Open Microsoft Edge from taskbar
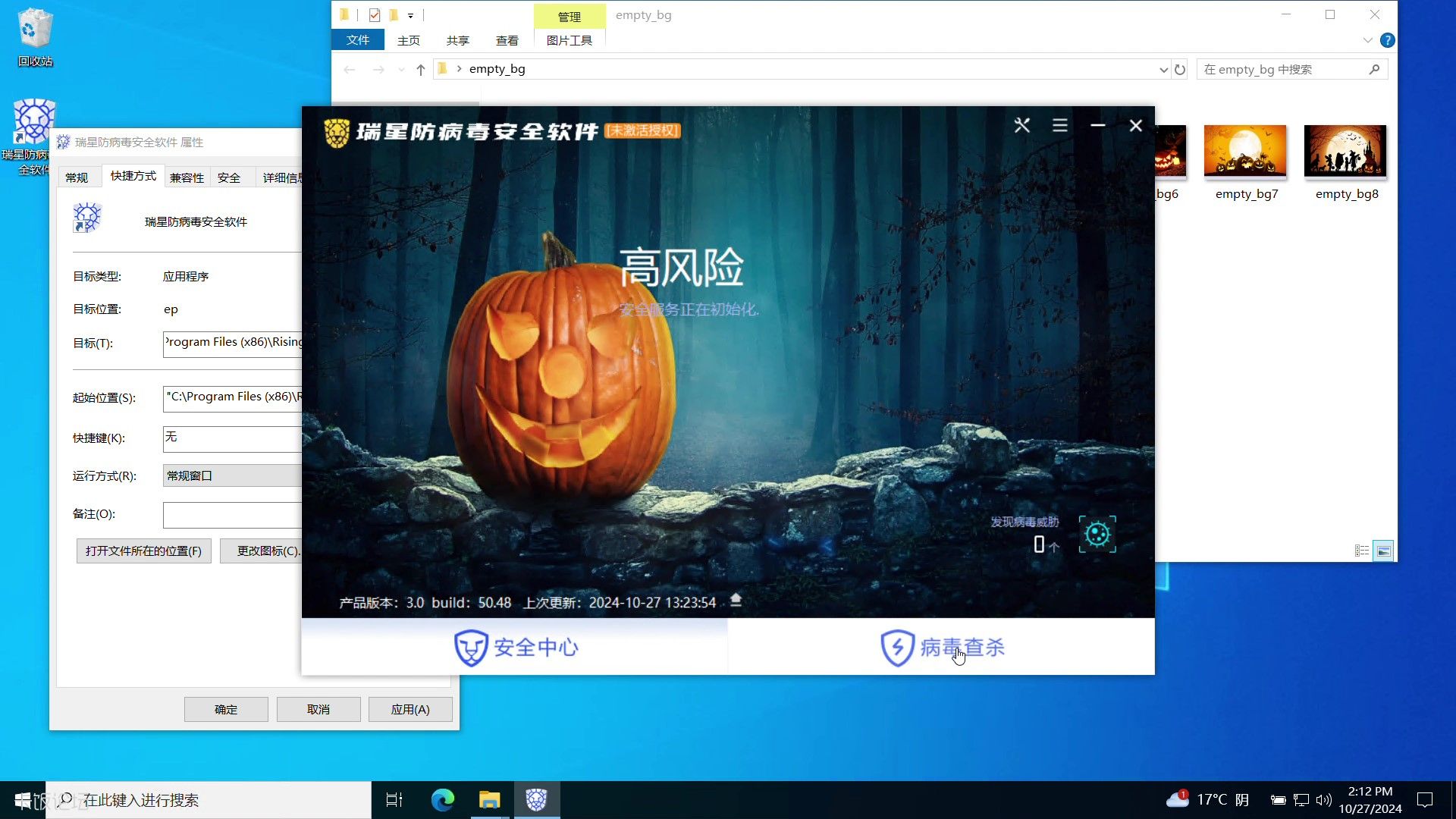1456x819 pixels. coord(443,800)
